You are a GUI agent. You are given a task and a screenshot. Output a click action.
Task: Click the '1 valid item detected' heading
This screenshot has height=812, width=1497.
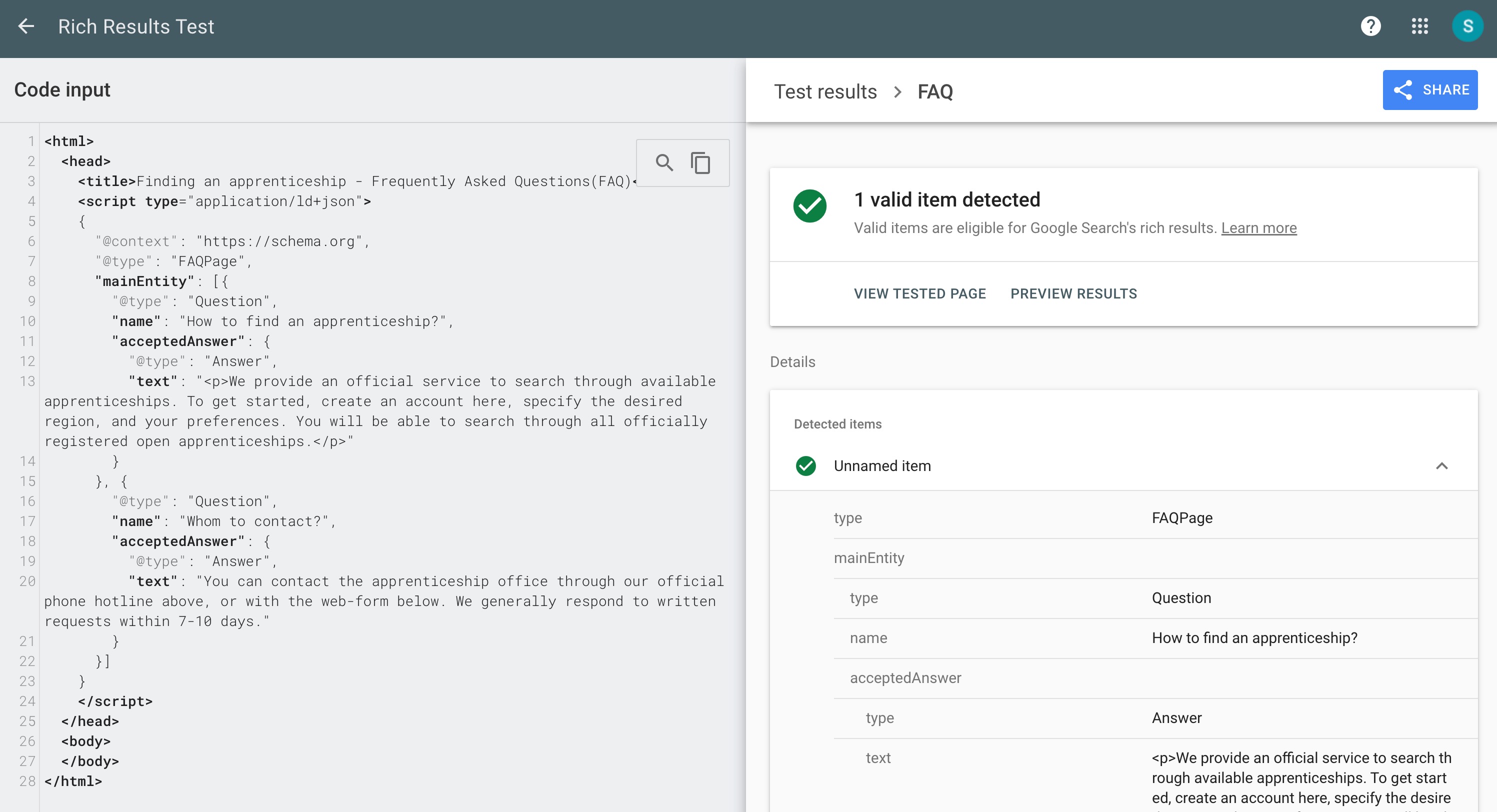[x=946, y=199]
